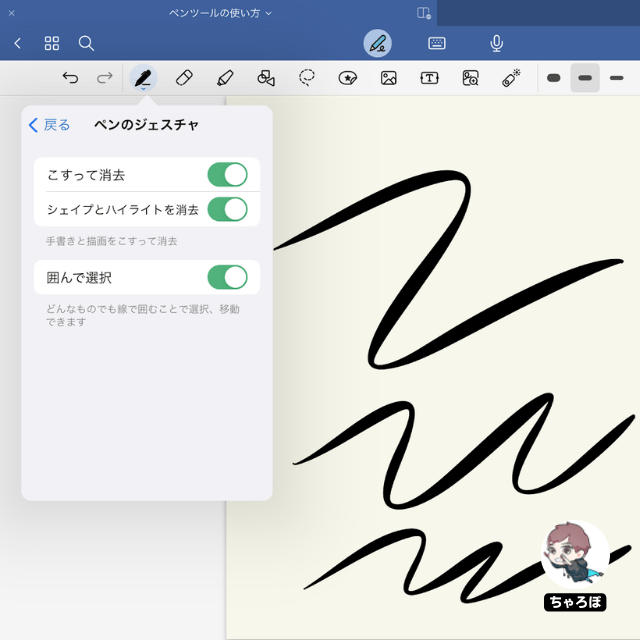This screenshot has height=640, width=640.
Task: Go back with the navigation chevron
Action: pyautogui.click(x=18, y=43)
